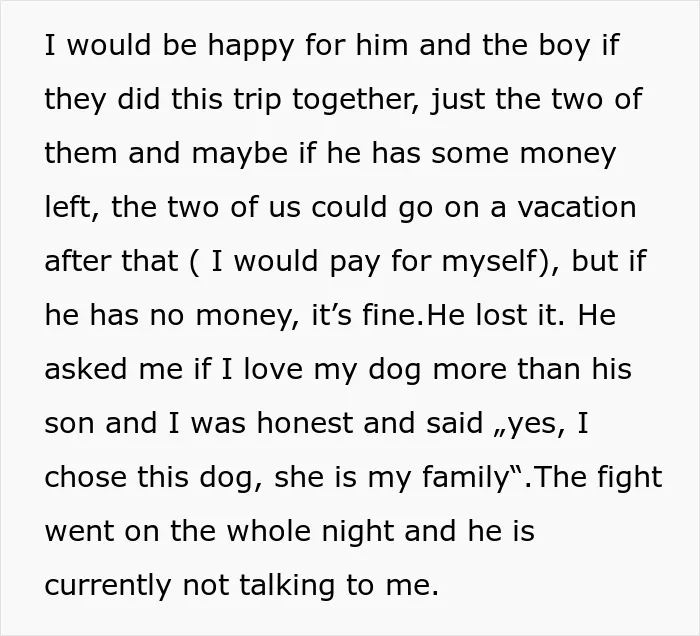Click the word "trip" in second line
The image size is (700, 636).
(258, 100)
